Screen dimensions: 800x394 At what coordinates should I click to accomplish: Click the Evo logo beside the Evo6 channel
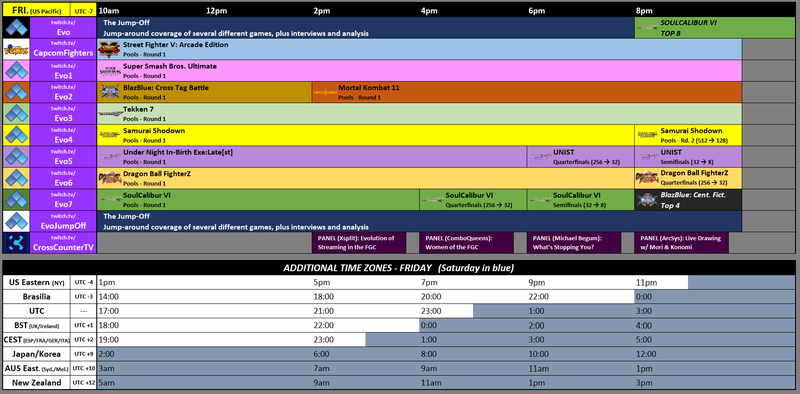click(x=16, y=178)
